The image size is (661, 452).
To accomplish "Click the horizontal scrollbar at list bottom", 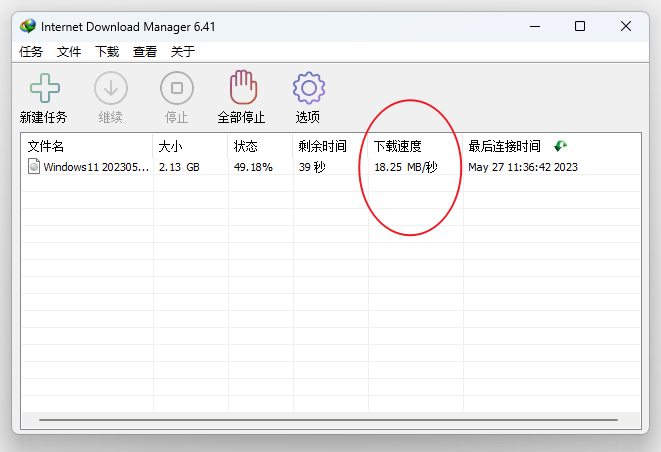I will (x=328, y=420).
